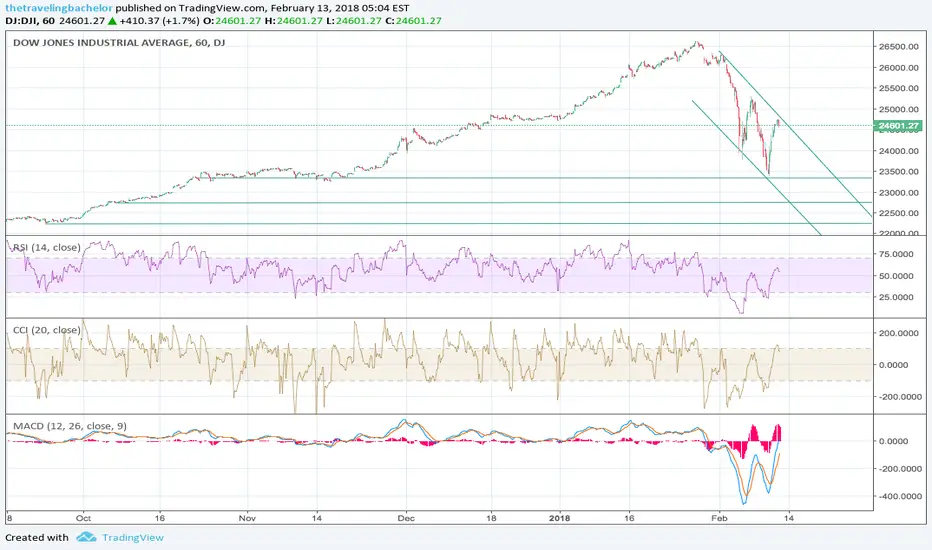Click the 18 label after Dec
The height and width of the screenshot is (550, 932).
click(492, 518)
